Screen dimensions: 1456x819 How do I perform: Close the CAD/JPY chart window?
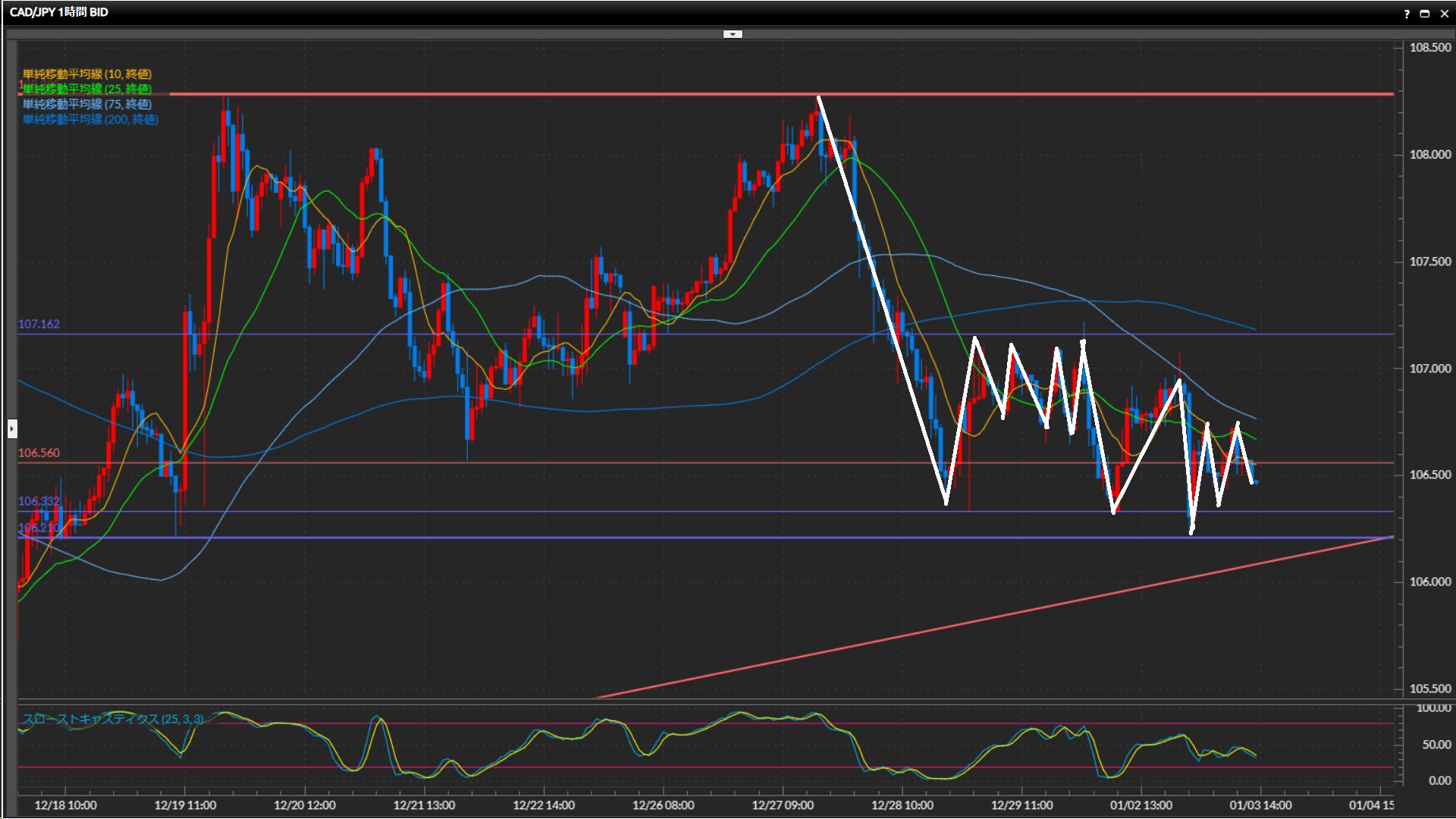click(x=1444, y=14)
